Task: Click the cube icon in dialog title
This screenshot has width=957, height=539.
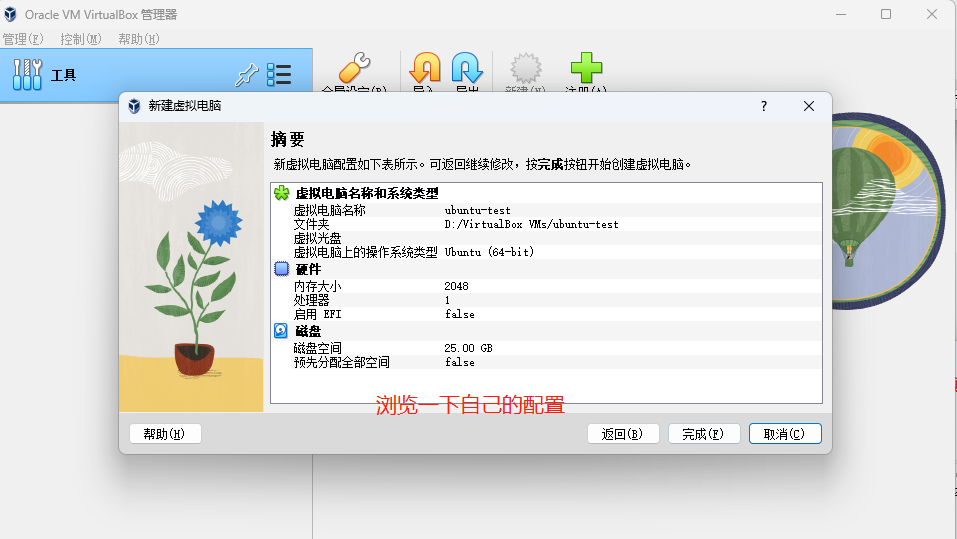Action: click(x=134, y=106)
